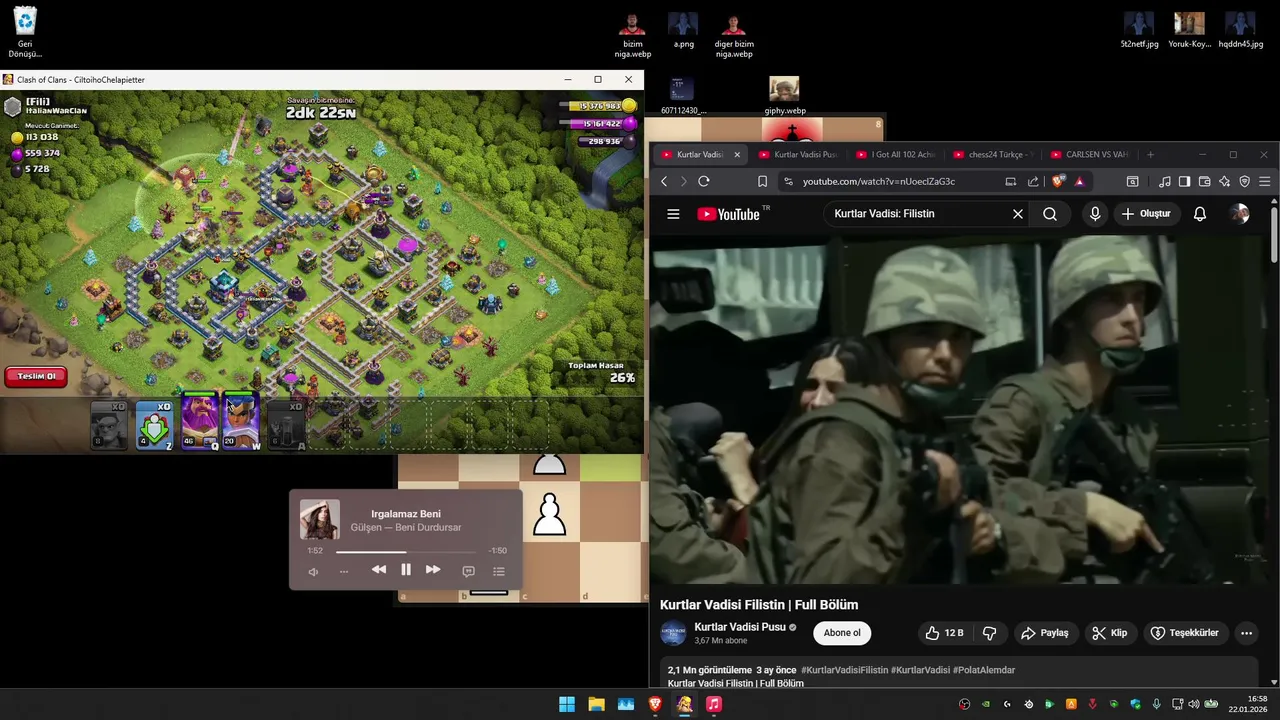
Task: Go back in the browser
Action: click(x=664, y=182)
